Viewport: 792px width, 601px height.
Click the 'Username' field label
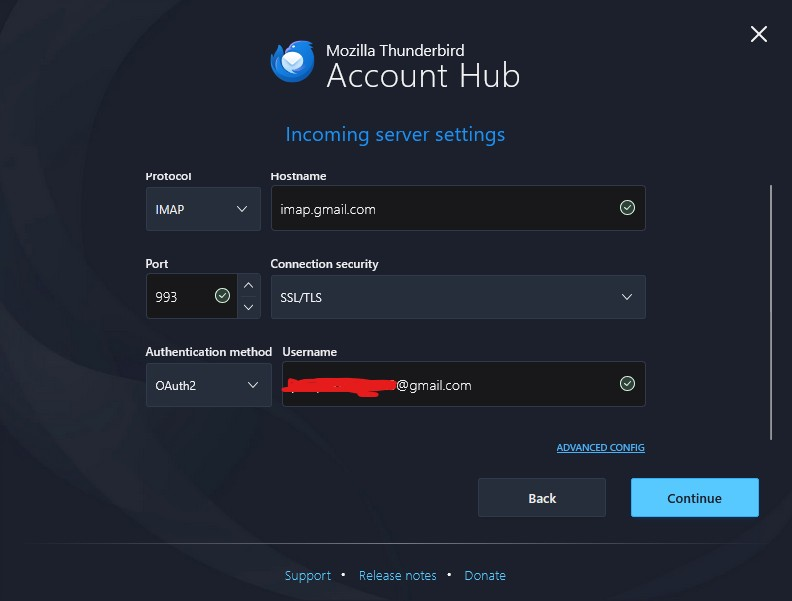310,352
